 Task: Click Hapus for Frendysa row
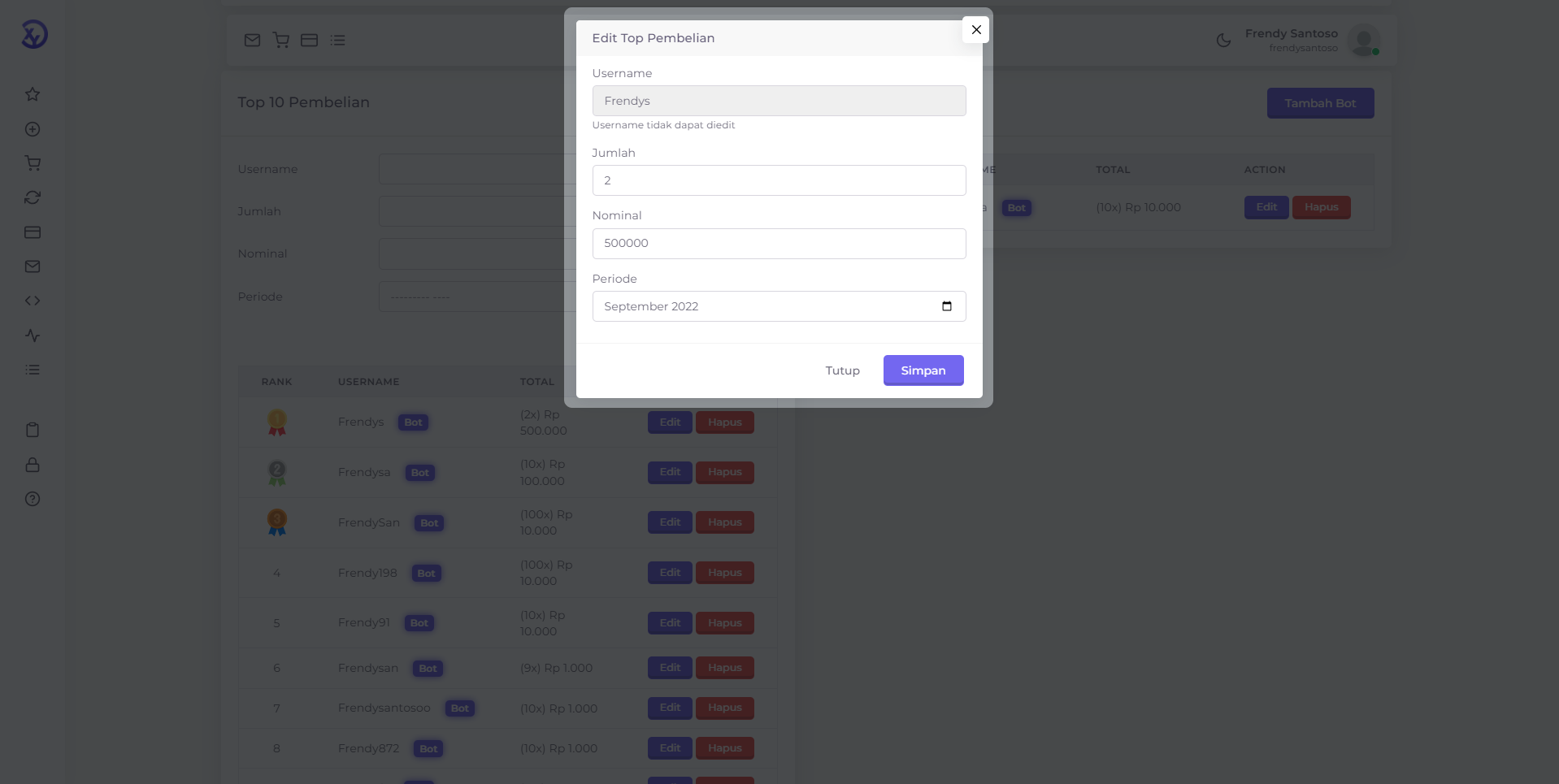[724, 472]
